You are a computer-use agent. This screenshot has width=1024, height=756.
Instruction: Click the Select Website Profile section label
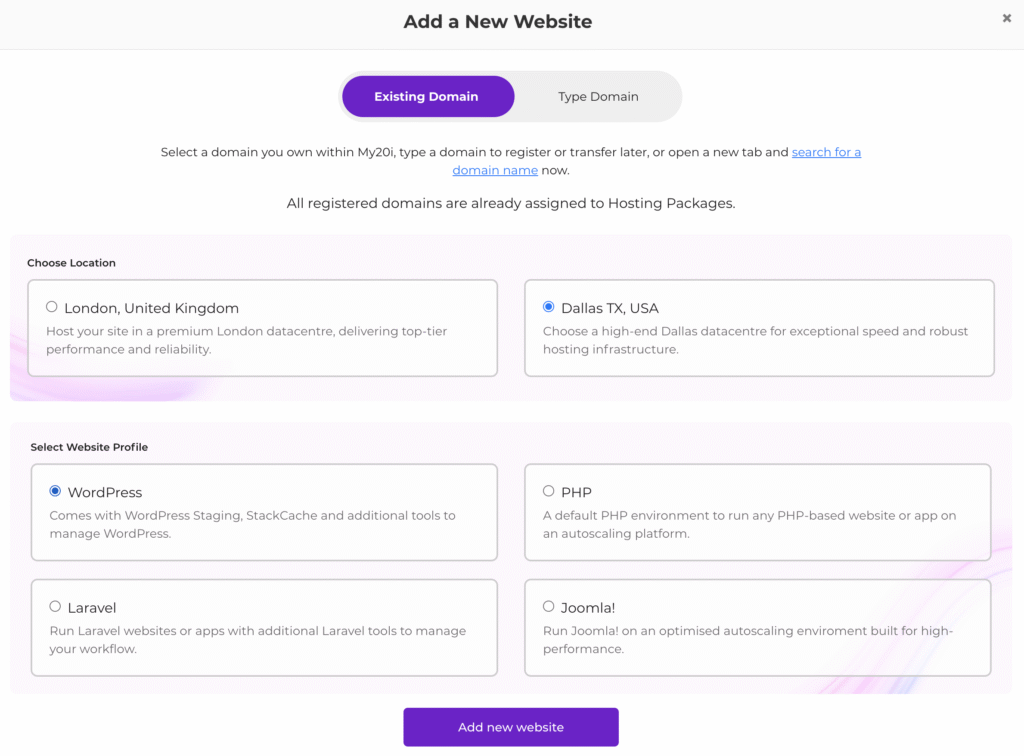[x=89, y=447]
